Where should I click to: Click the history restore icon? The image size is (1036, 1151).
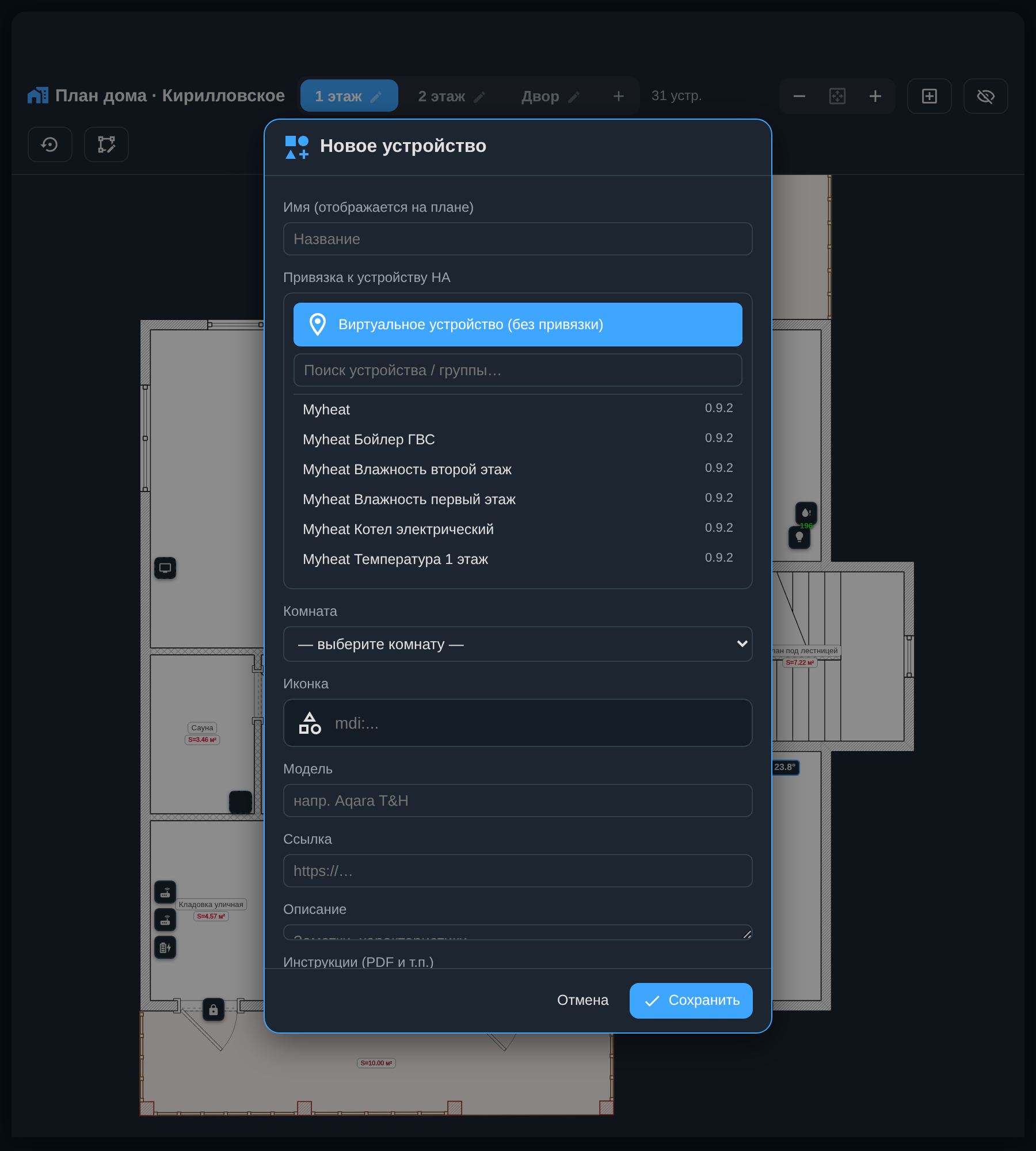(x=50, y=144)
